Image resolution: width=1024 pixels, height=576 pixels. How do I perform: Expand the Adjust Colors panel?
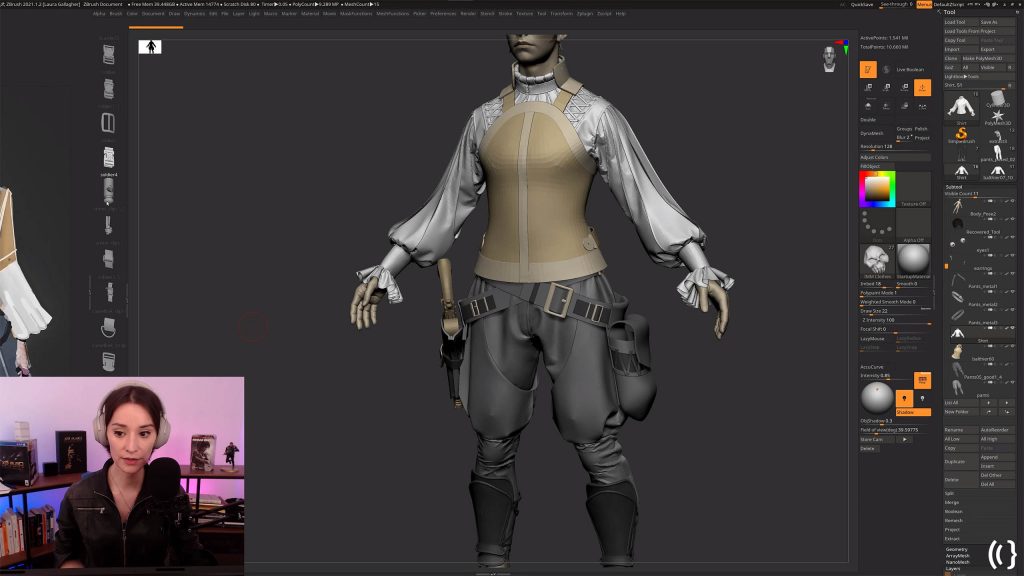(895, 157)
